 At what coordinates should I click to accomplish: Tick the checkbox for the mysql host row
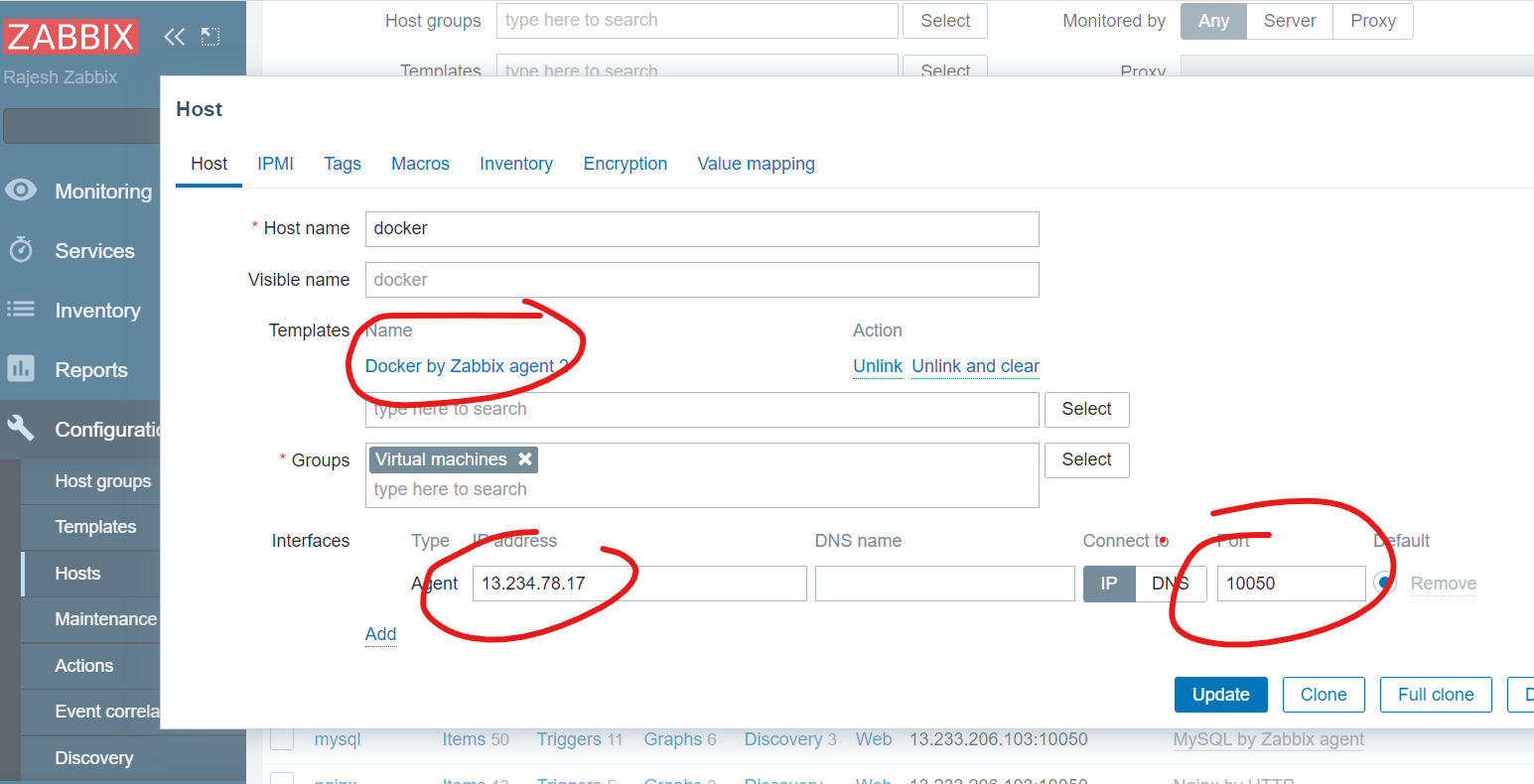point(283,739)
